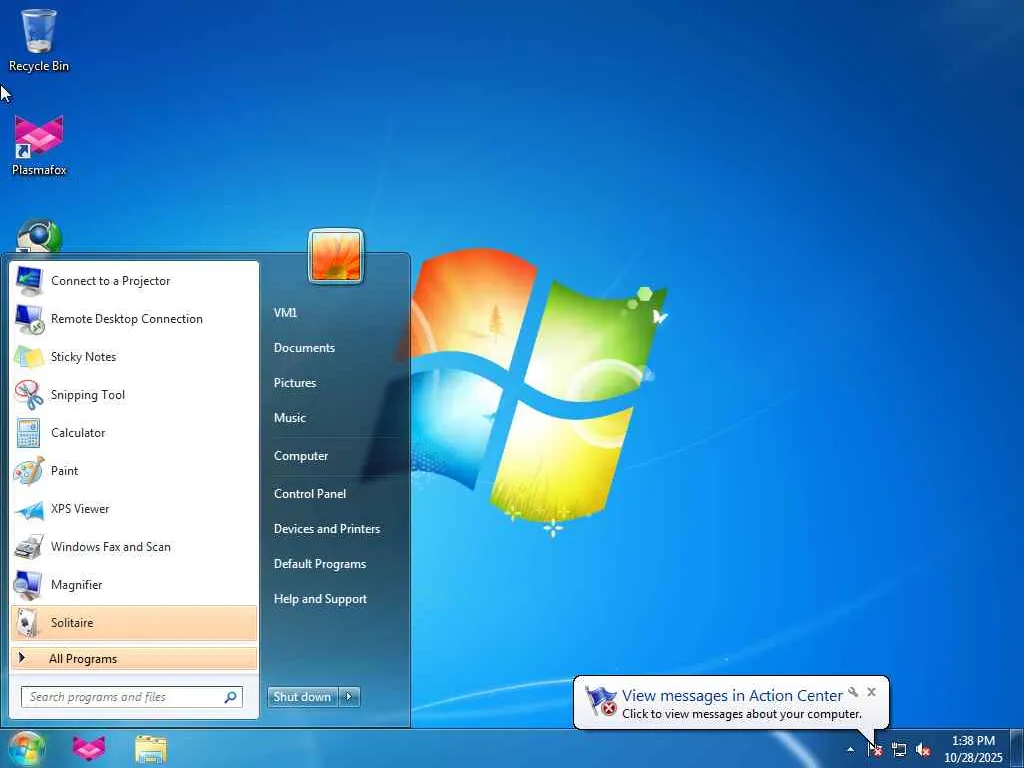Click the user account flower picture

pos(336,256)
